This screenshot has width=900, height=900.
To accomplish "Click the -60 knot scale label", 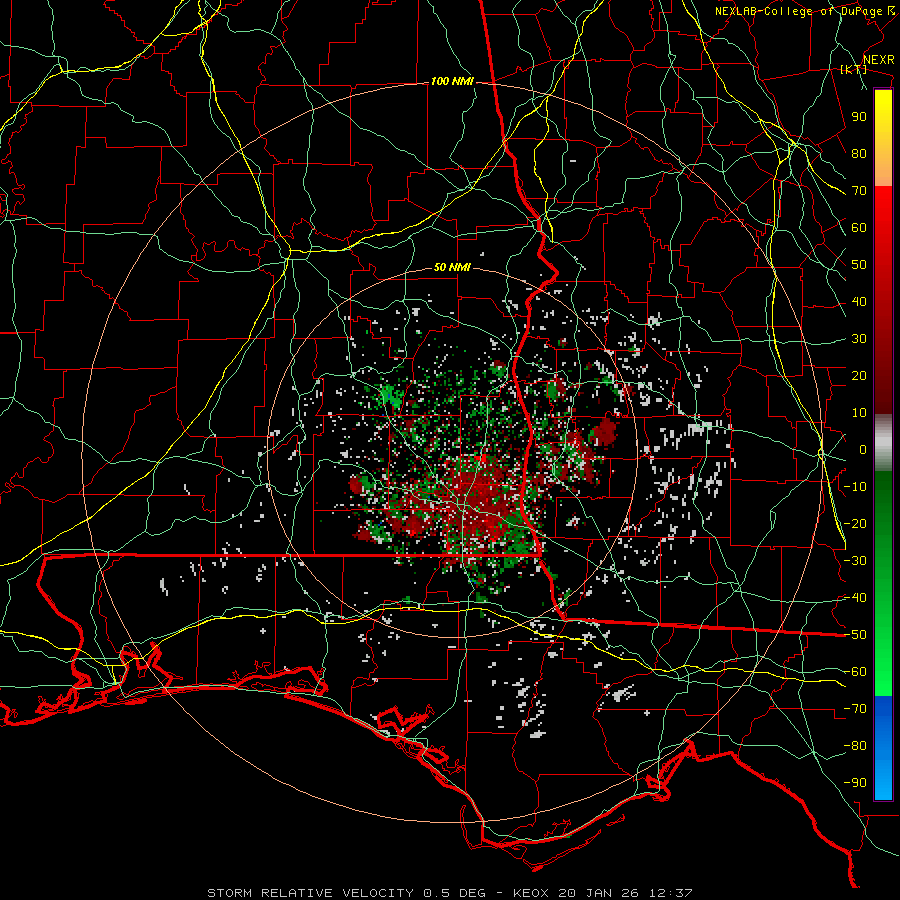I will click(855, 672).
